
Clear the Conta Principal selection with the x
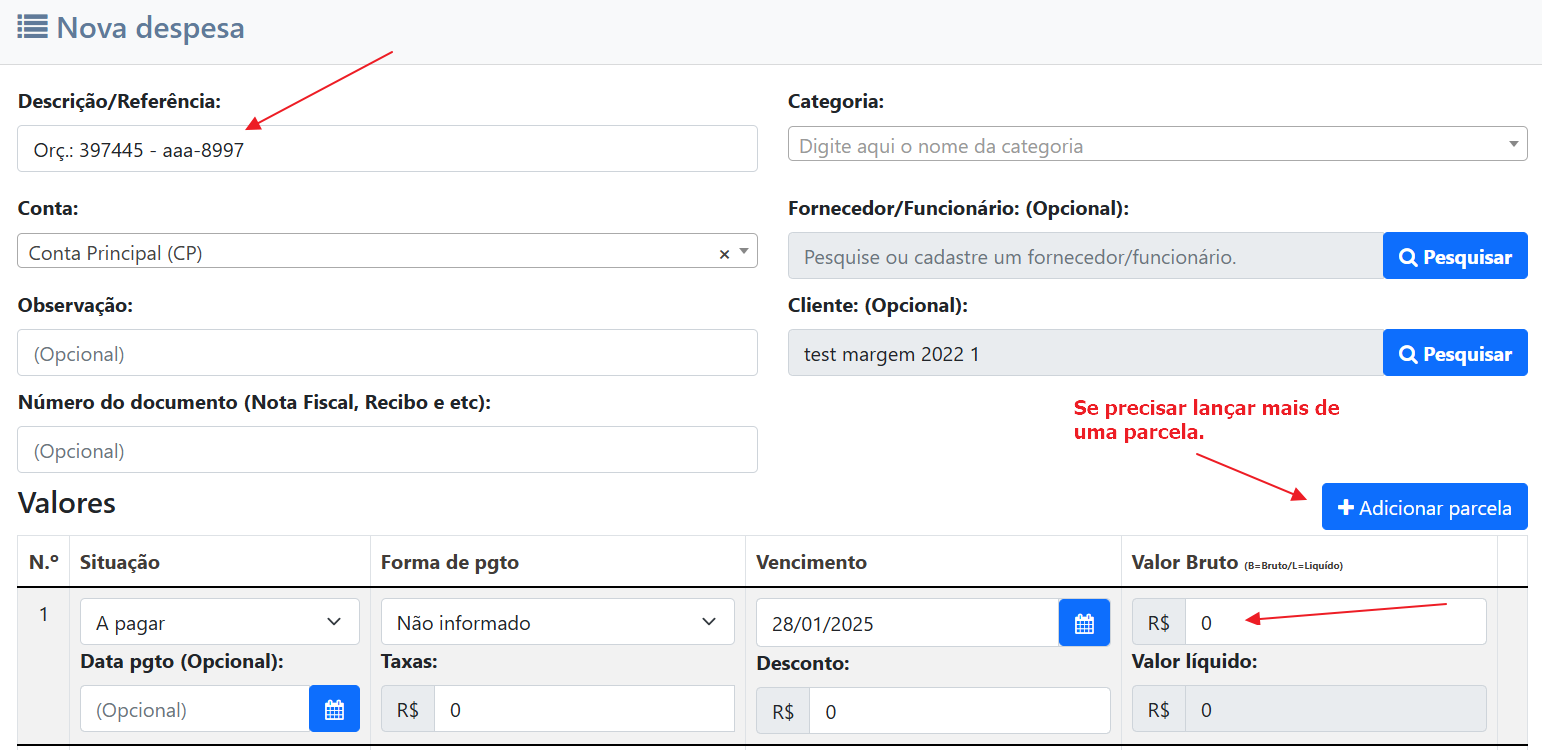724,254
